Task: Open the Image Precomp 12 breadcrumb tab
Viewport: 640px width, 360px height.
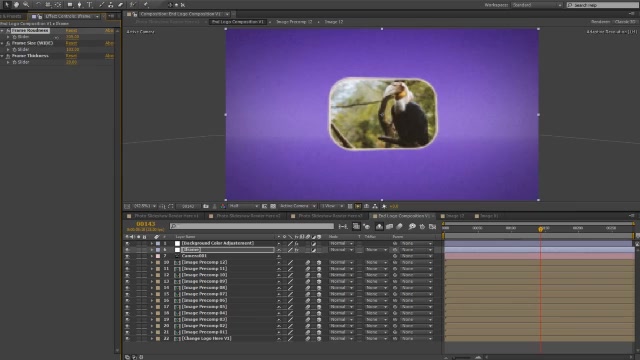Action: [x=294, y=22]
